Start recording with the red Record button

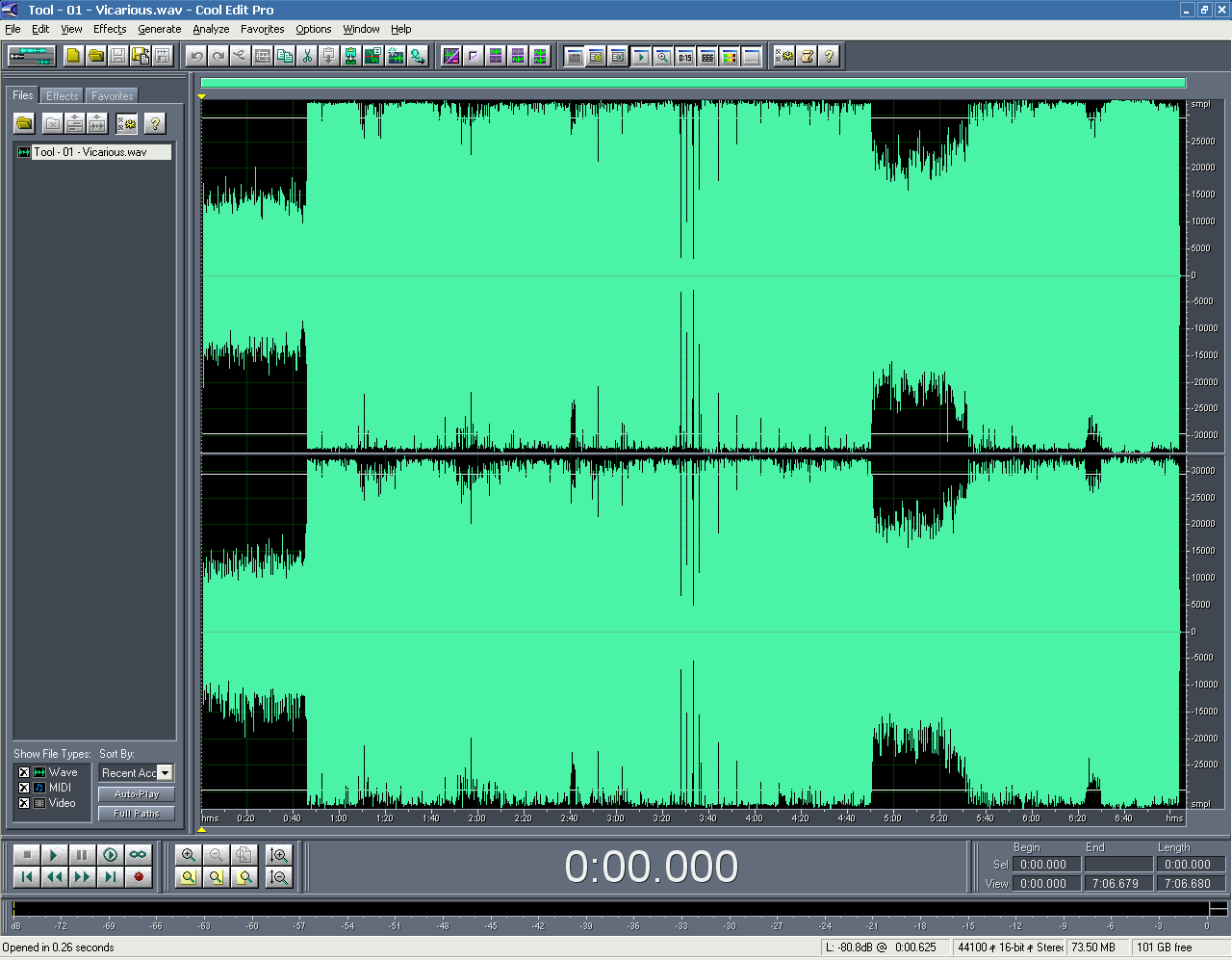(x=139, y=877)
